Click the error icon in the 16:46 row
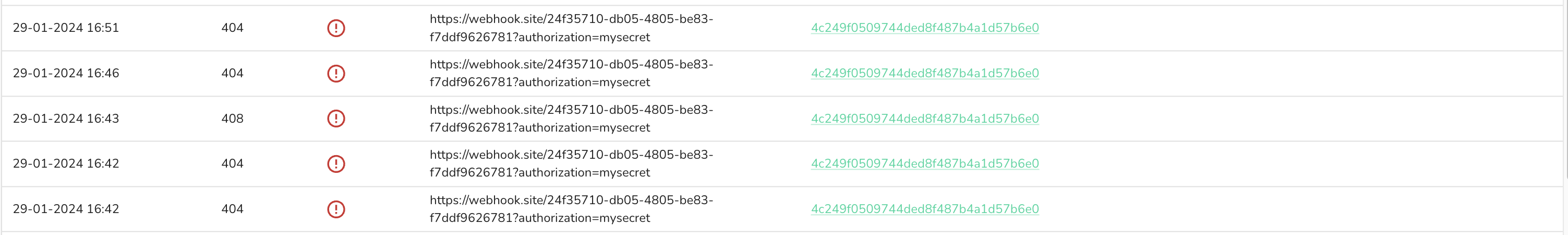Viewport: 1568px width, 235px height. 336,74
